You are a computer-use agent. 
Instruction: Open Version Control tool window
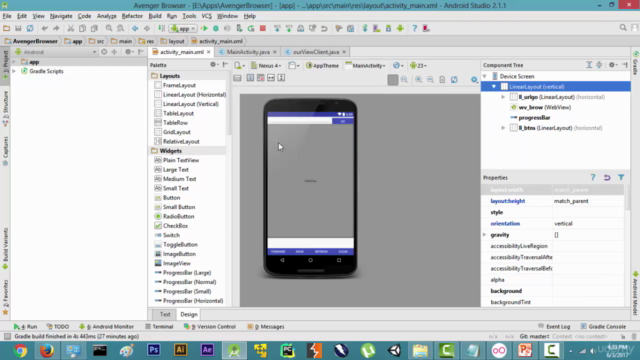(x=210, y=327)
